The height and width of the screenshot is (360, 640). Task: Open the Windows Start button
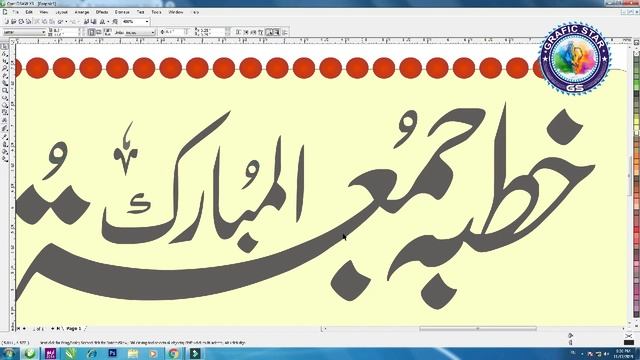click(9, 353)
